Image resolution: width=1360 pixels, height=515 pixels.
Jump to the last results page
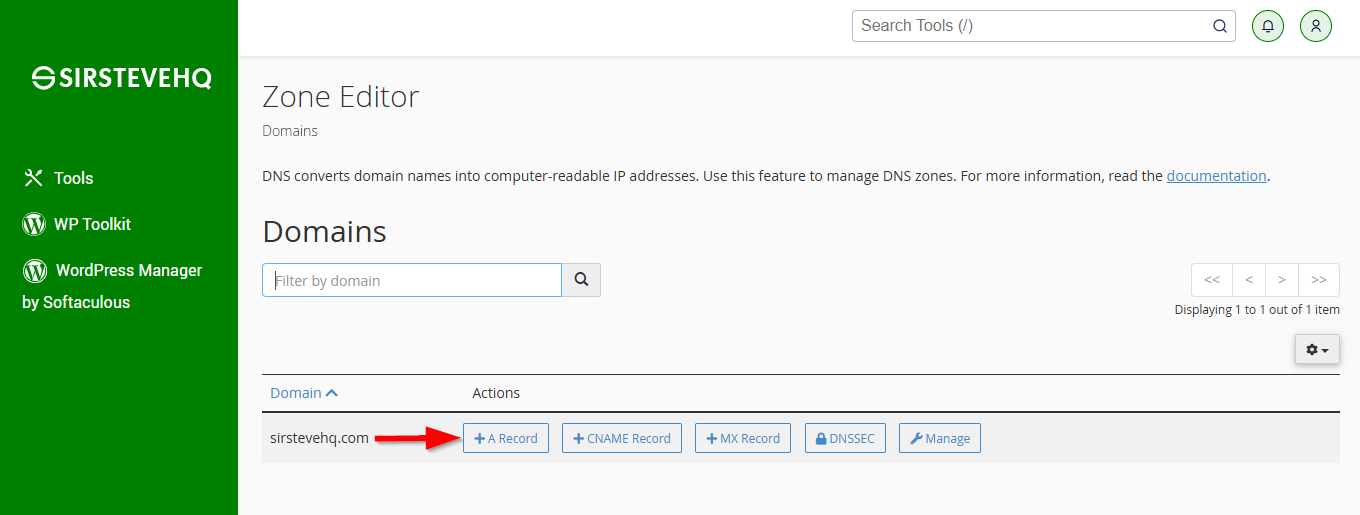(1319, 280)
